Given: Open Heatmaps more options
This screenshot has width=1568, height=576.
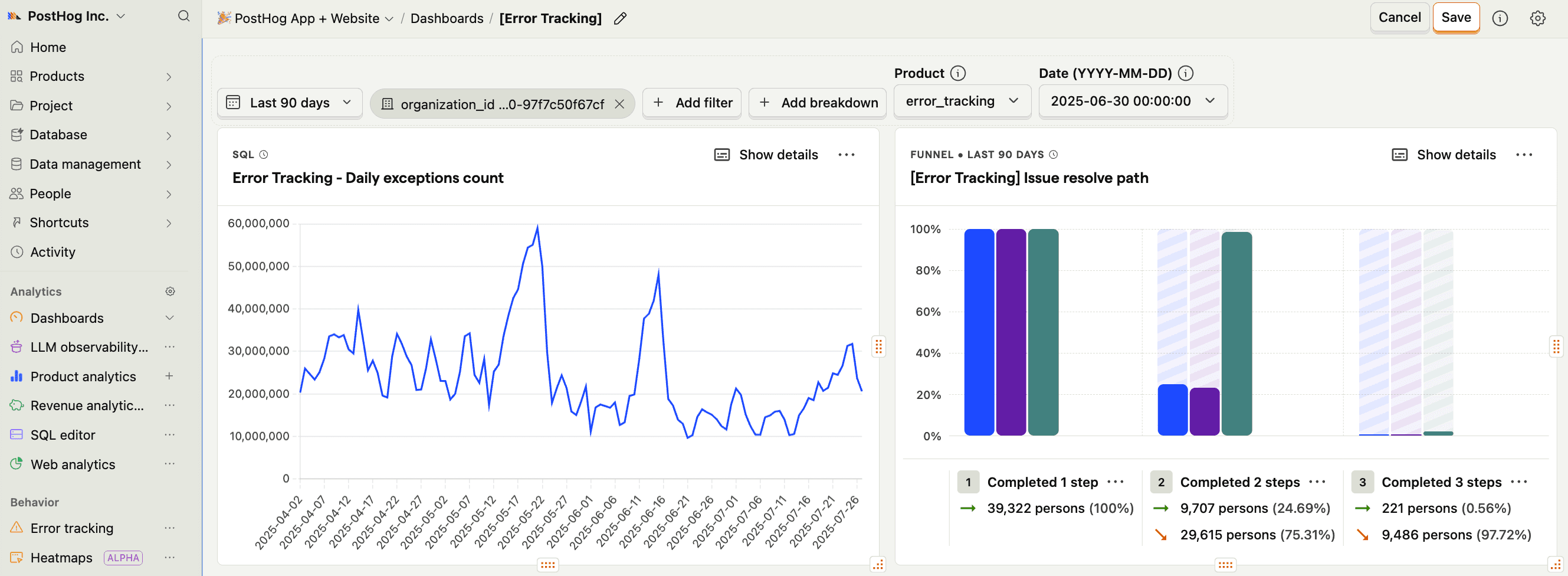Looking at the screenshot, I should point(170,557).
